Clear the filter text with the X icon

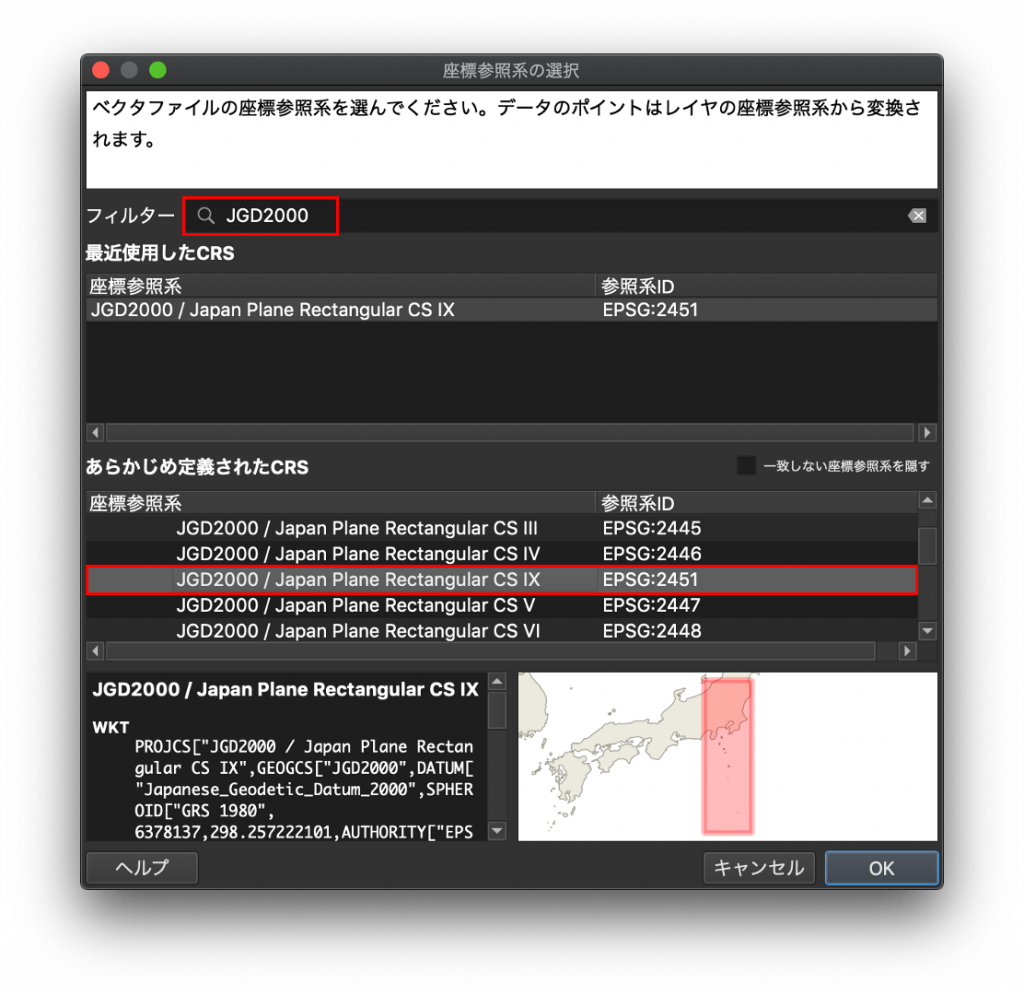[917, 216]
